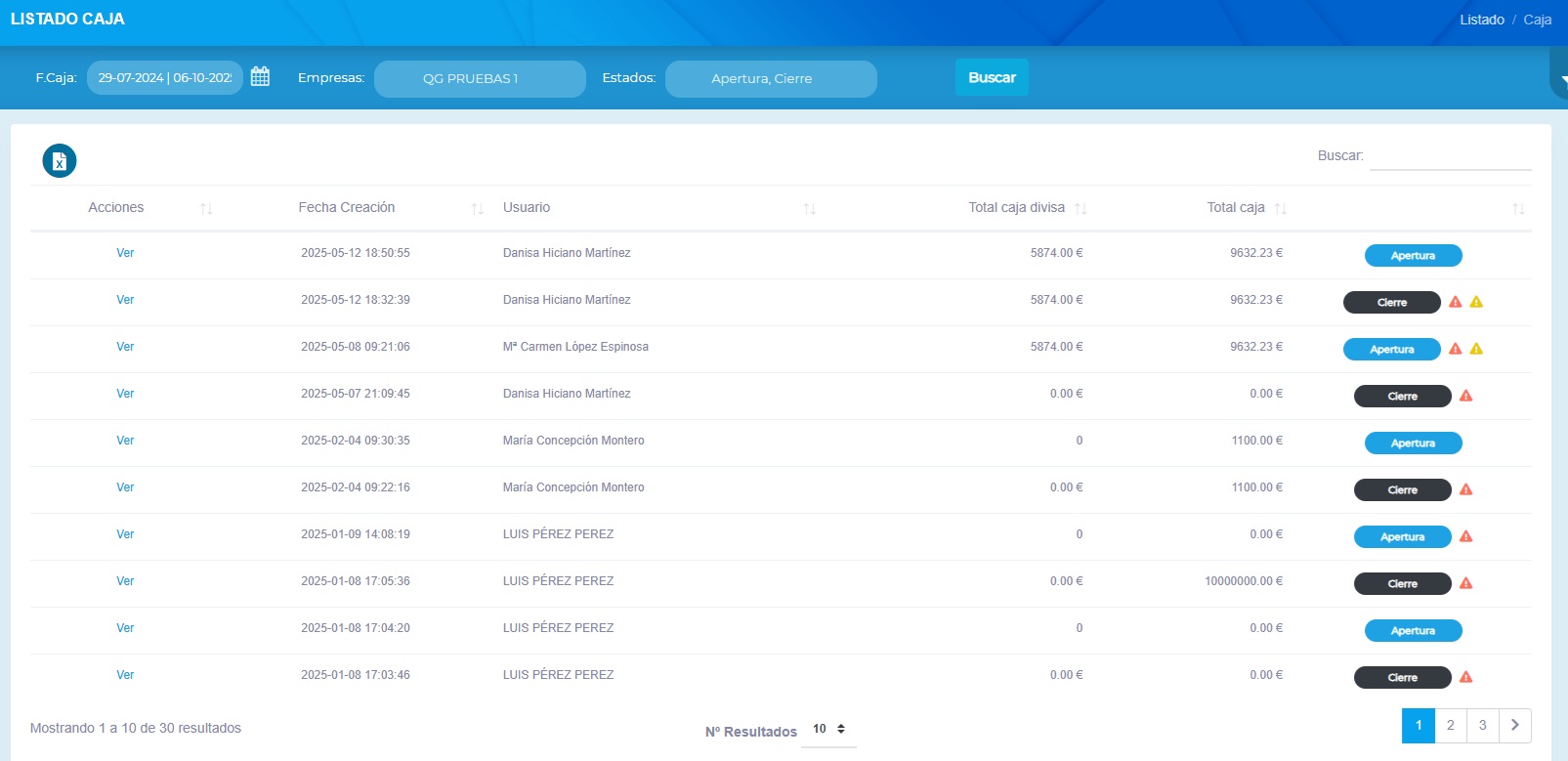This screenshot has height=761, width=1568.
Task: Click red warning icon on Mª Carmen row
Action: click(x=1455, y=349)
